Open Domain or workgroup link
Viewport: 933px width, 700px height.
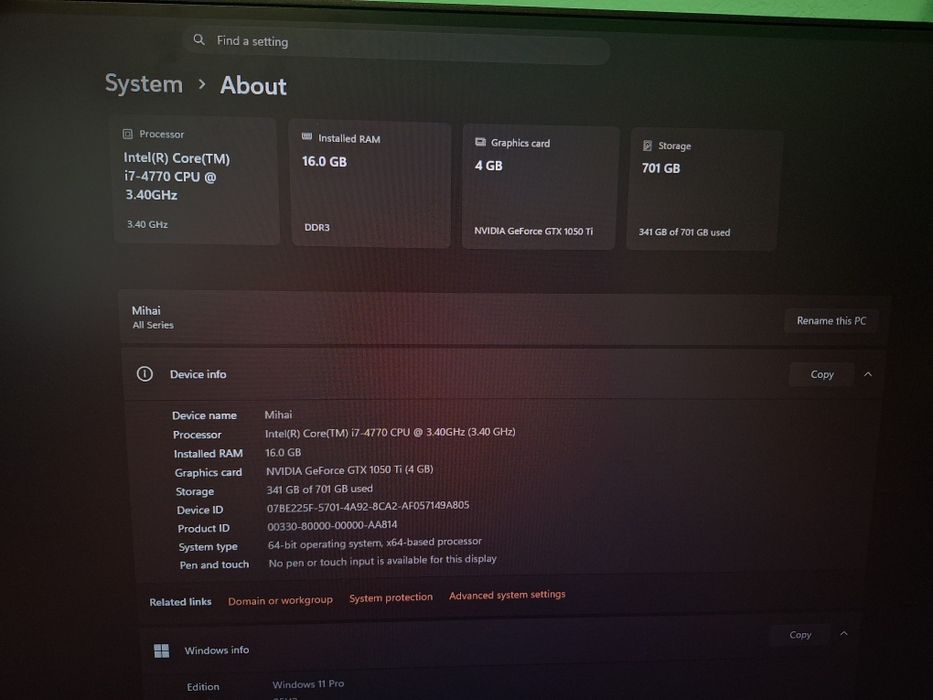[x=280, y=601]
